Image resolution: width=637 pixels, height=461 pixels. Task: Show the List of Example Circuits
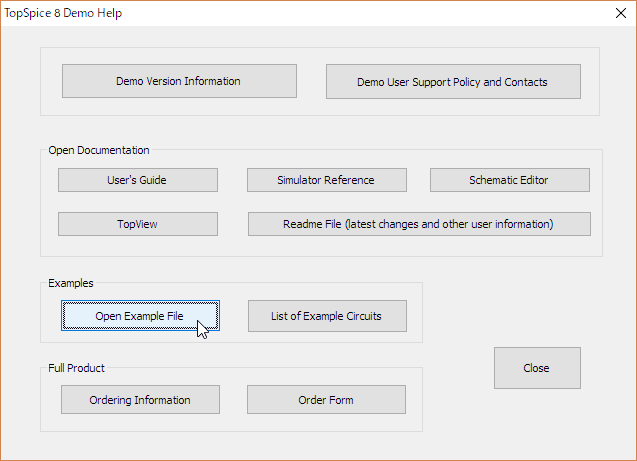[327, 316]
